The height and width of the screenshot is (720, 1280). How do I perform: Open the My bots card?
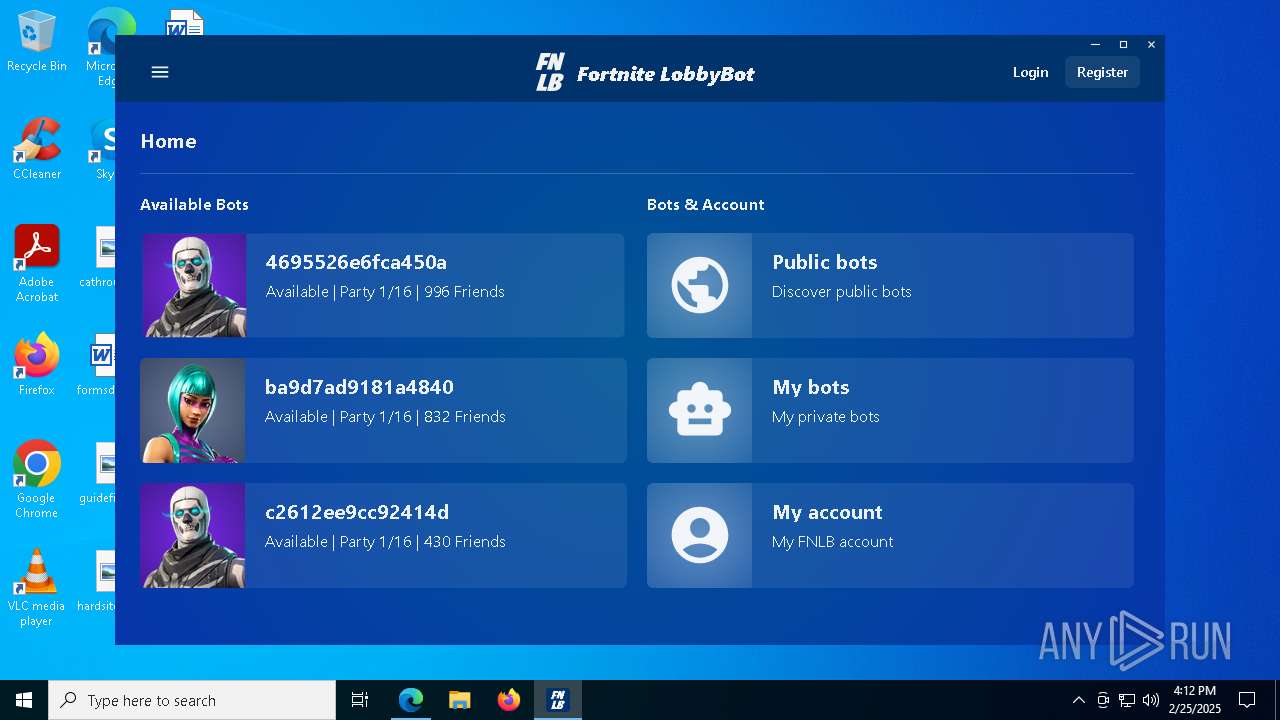[890, 410]
